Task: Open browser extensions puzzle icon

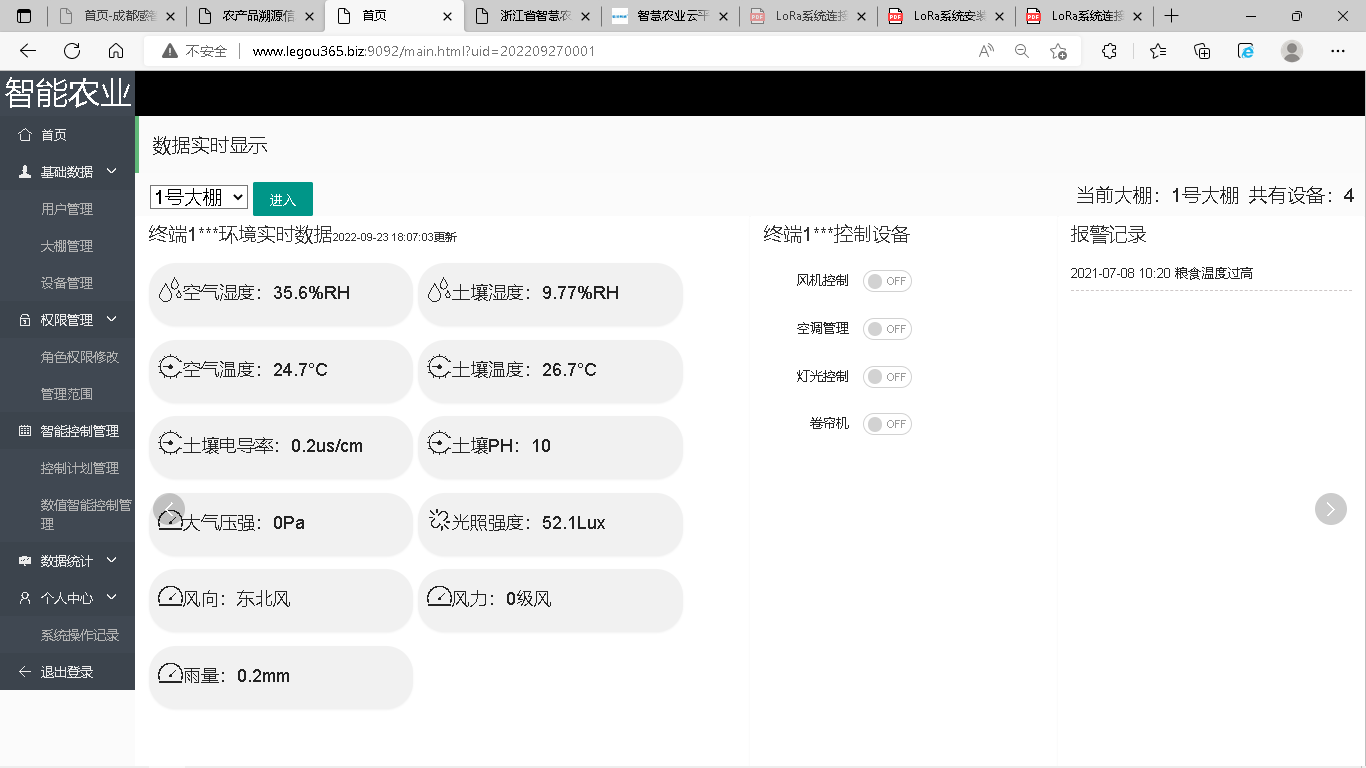Action: tap(1109, 51)
